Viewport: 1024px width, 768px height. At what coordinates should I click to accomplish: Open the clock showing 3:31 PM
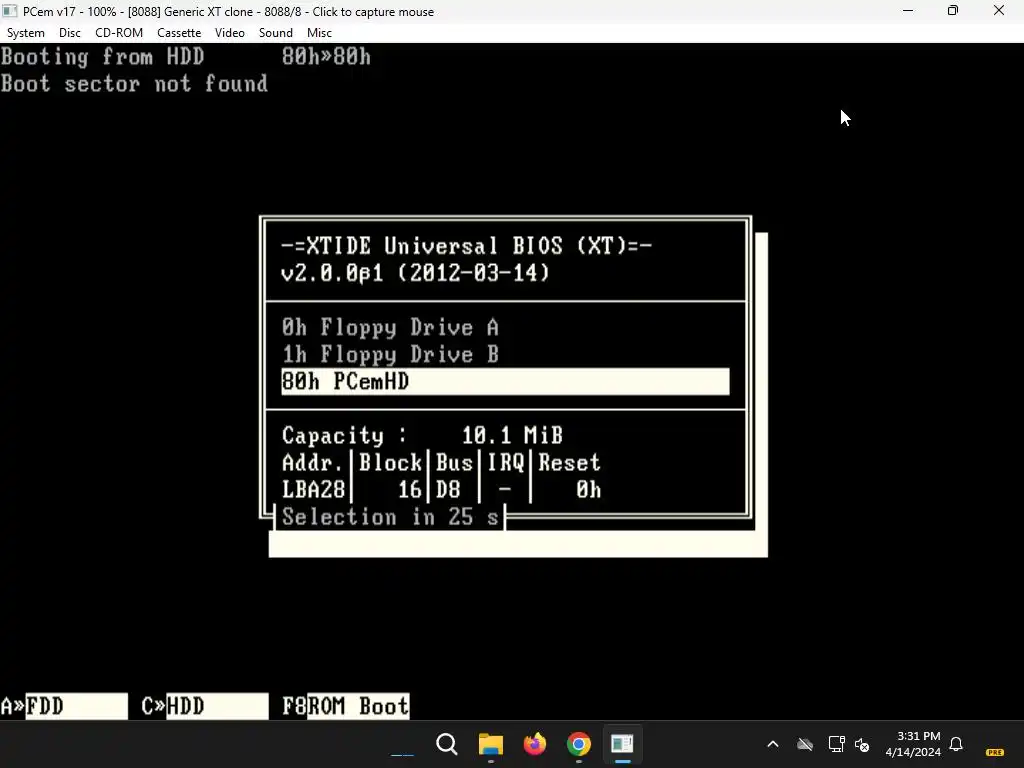pyautogui.click(x=913, y=744)
